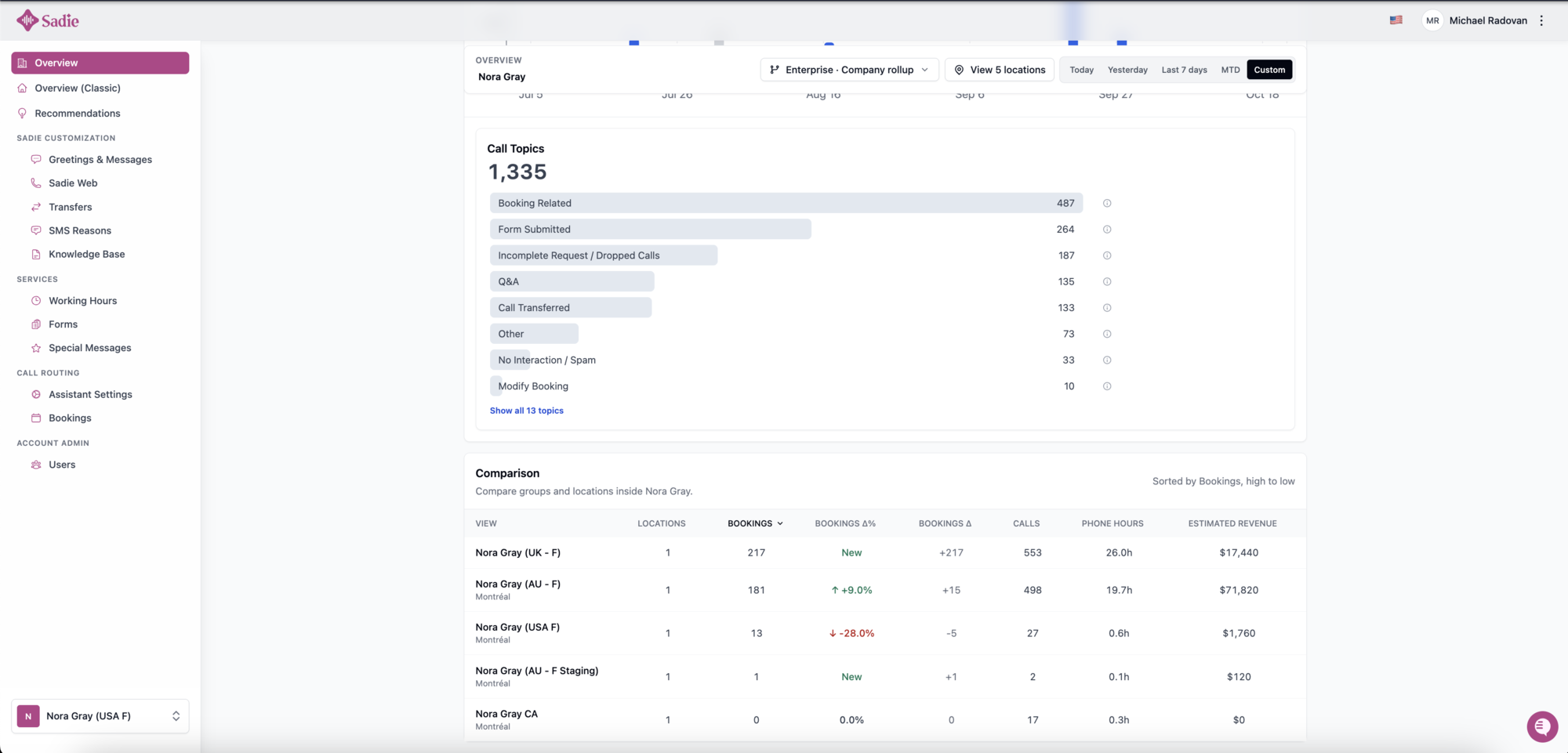1568x753 pixels.
Task: Click the View 5 locations button
Action: (x=1000, y=70)
